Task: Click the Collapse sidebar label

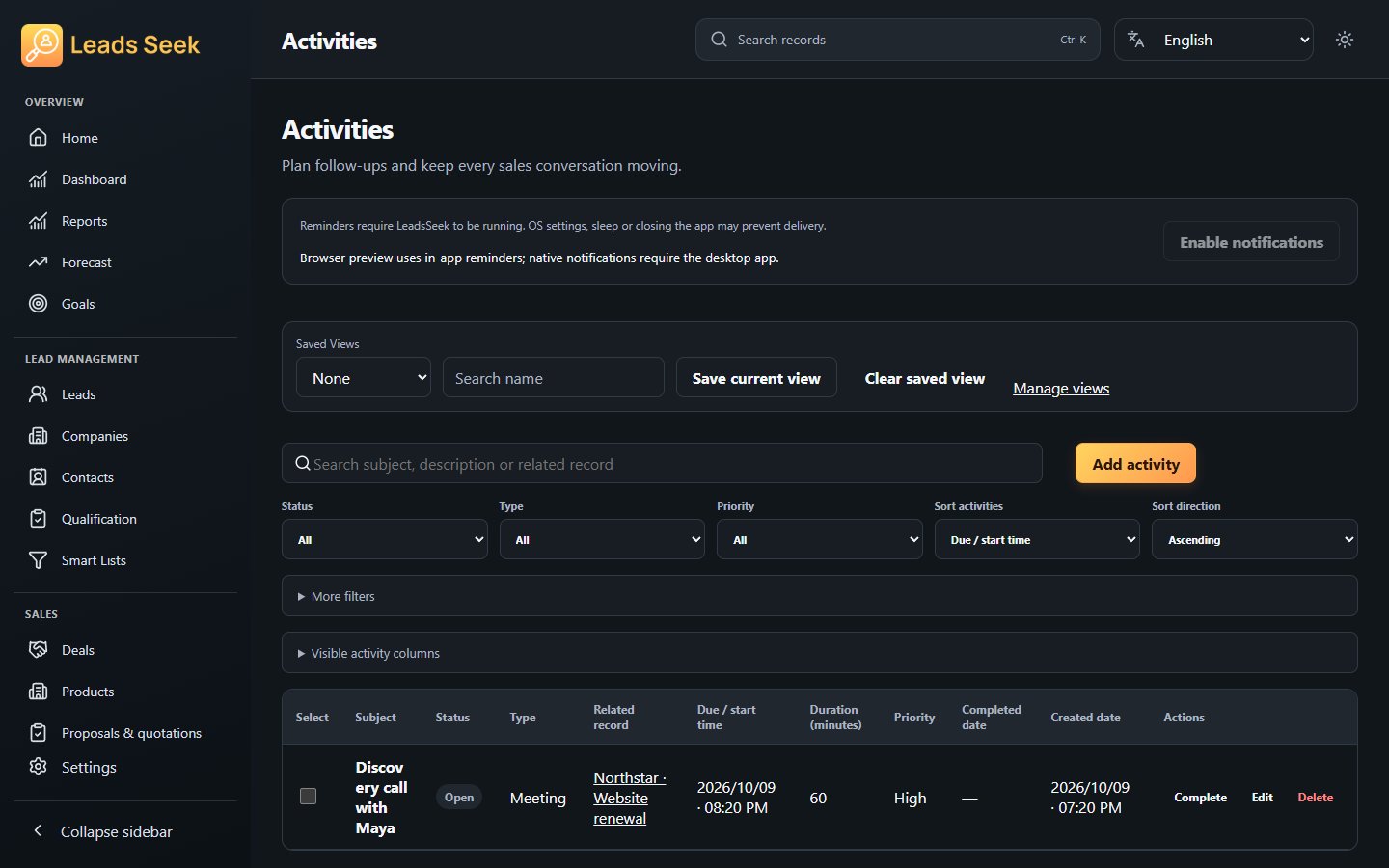Action: tap(117, 831)
